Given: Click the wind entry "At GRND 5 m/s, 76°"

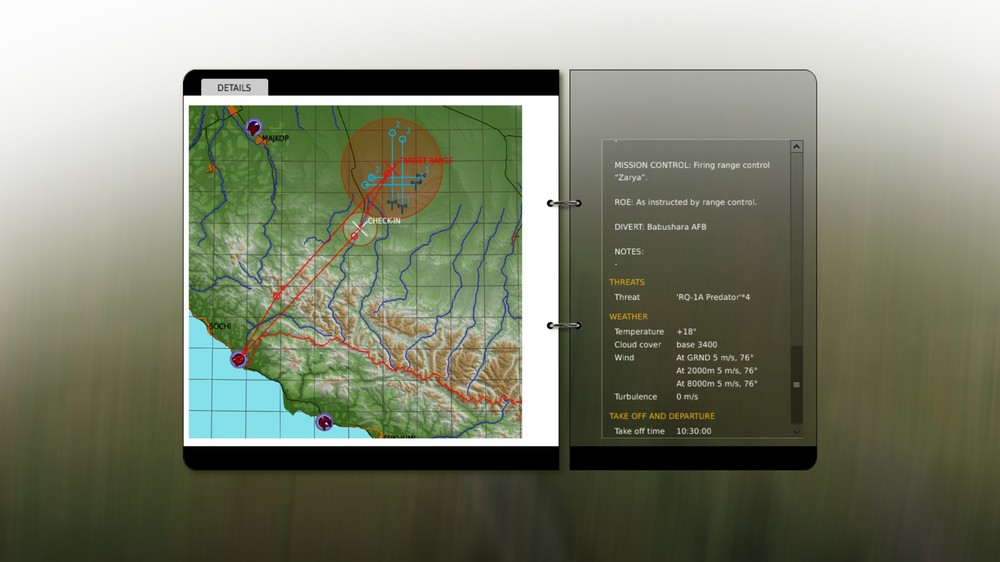Looking at the screenshot, I should coord(715,357).
